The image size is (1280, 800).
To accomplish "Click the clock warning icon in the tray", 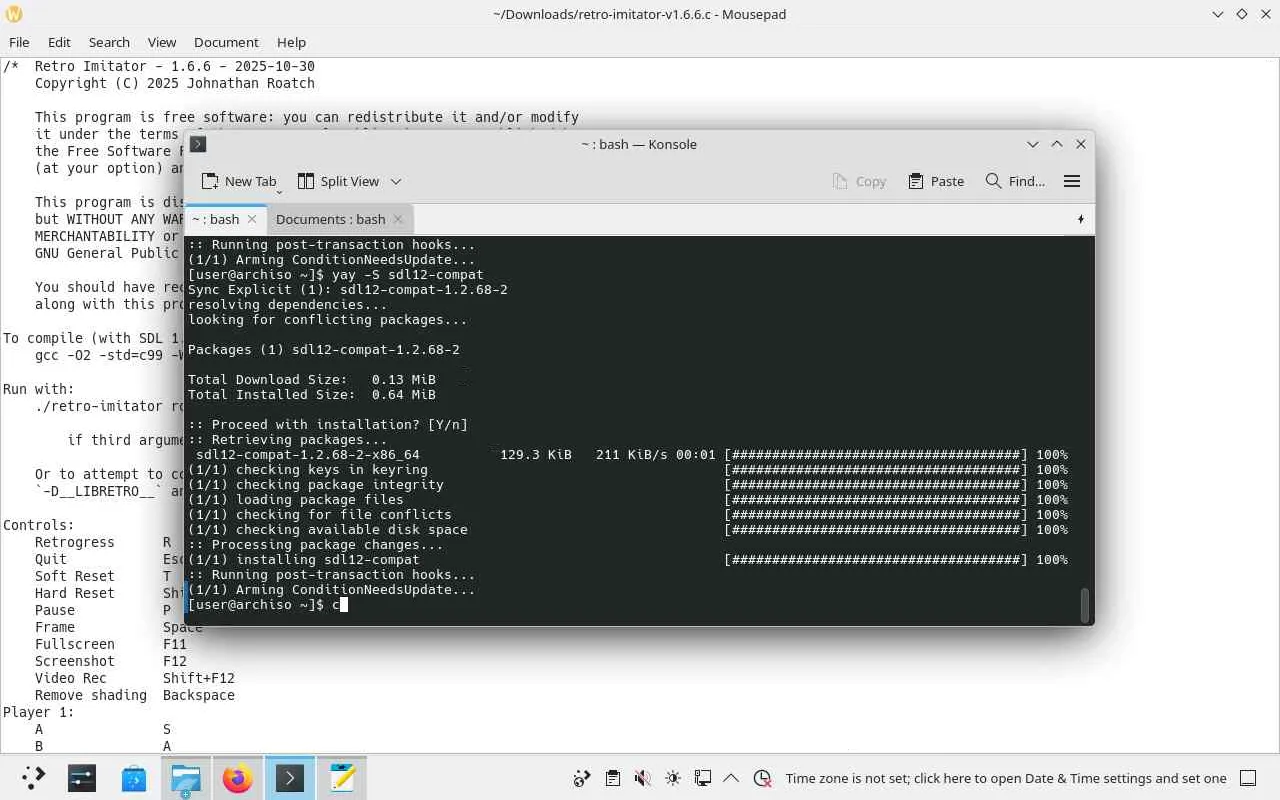I will [x=762, y=778].
